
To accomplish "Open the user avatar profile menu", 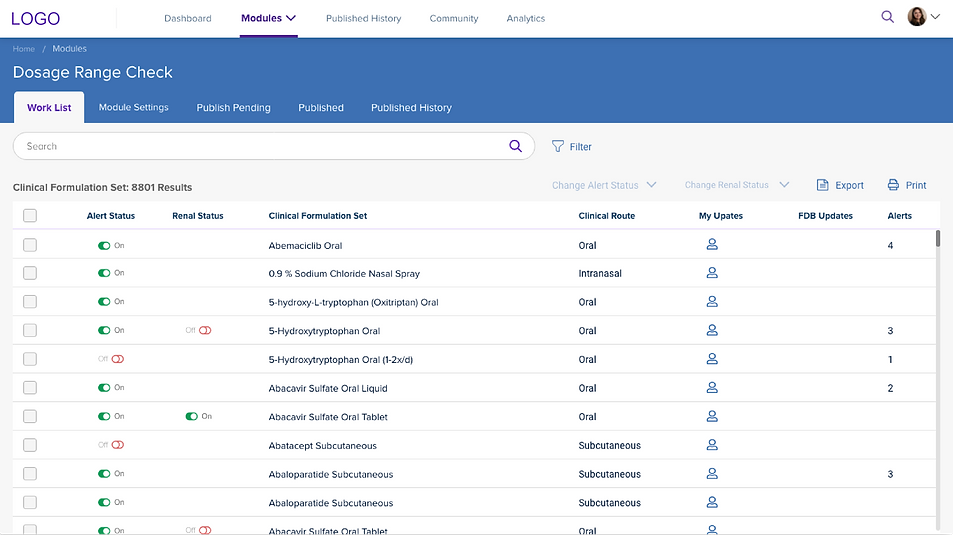I will (917, 17).
